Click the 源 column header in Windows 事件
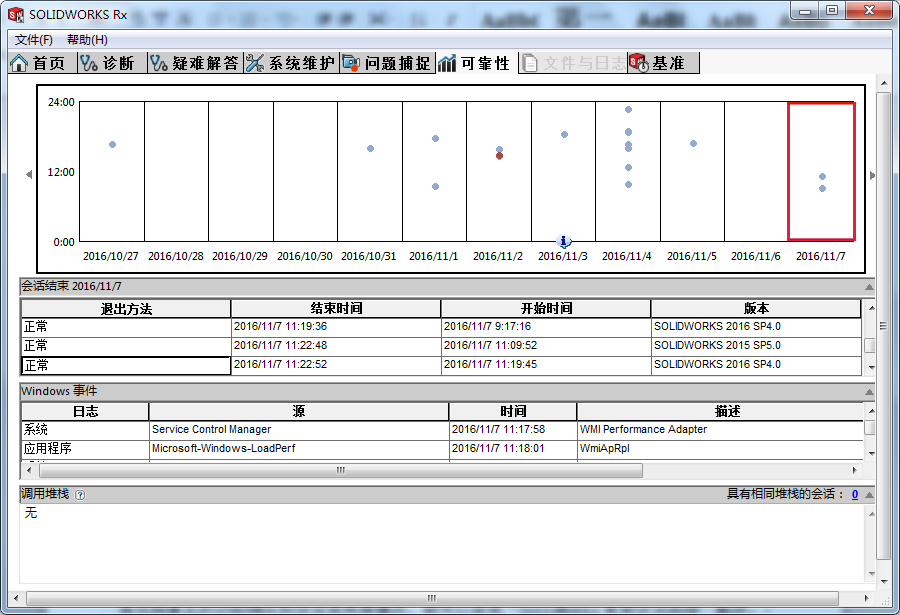 click(299, 412)
